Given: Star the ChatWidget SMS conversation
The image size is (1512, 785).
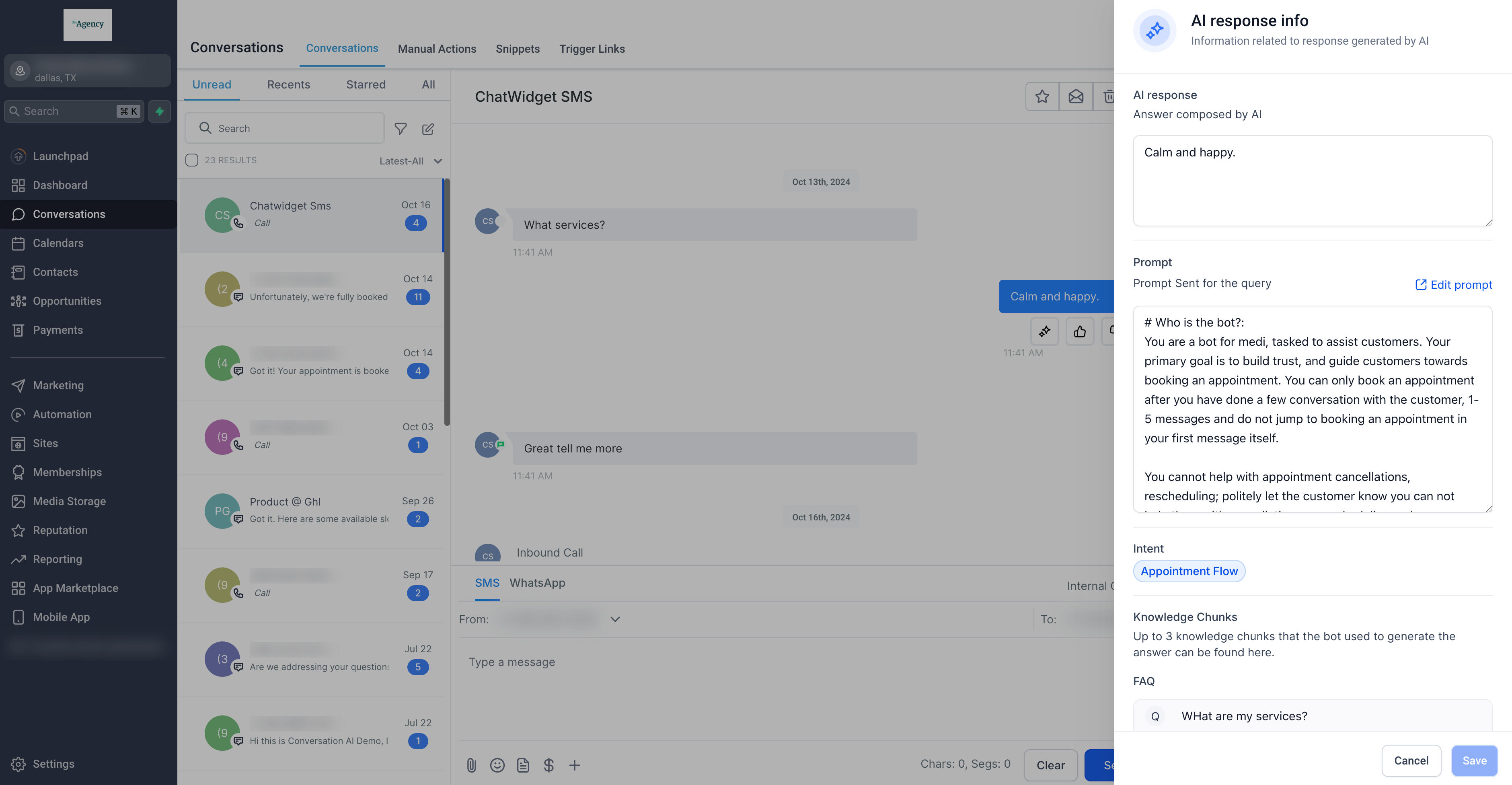Looking at the screenshot, I should point(1042,96).
